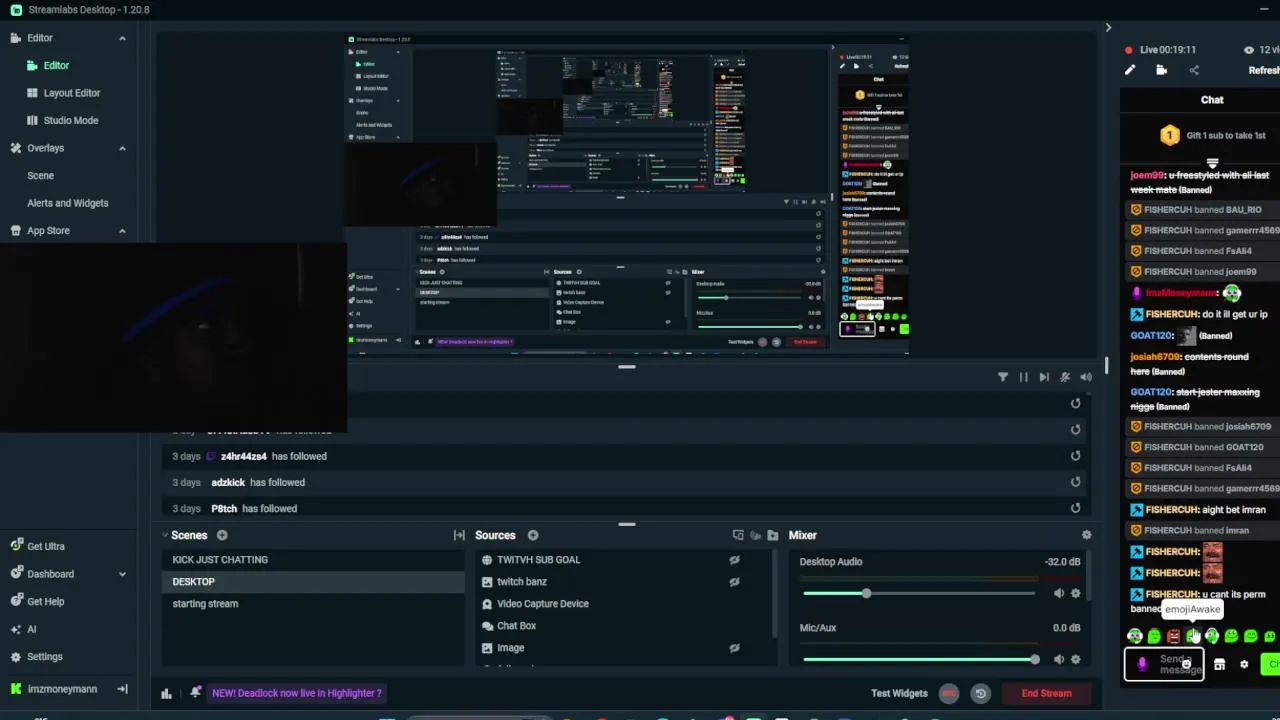Replay the P8tch follow alert

(x=1075, y=508)
